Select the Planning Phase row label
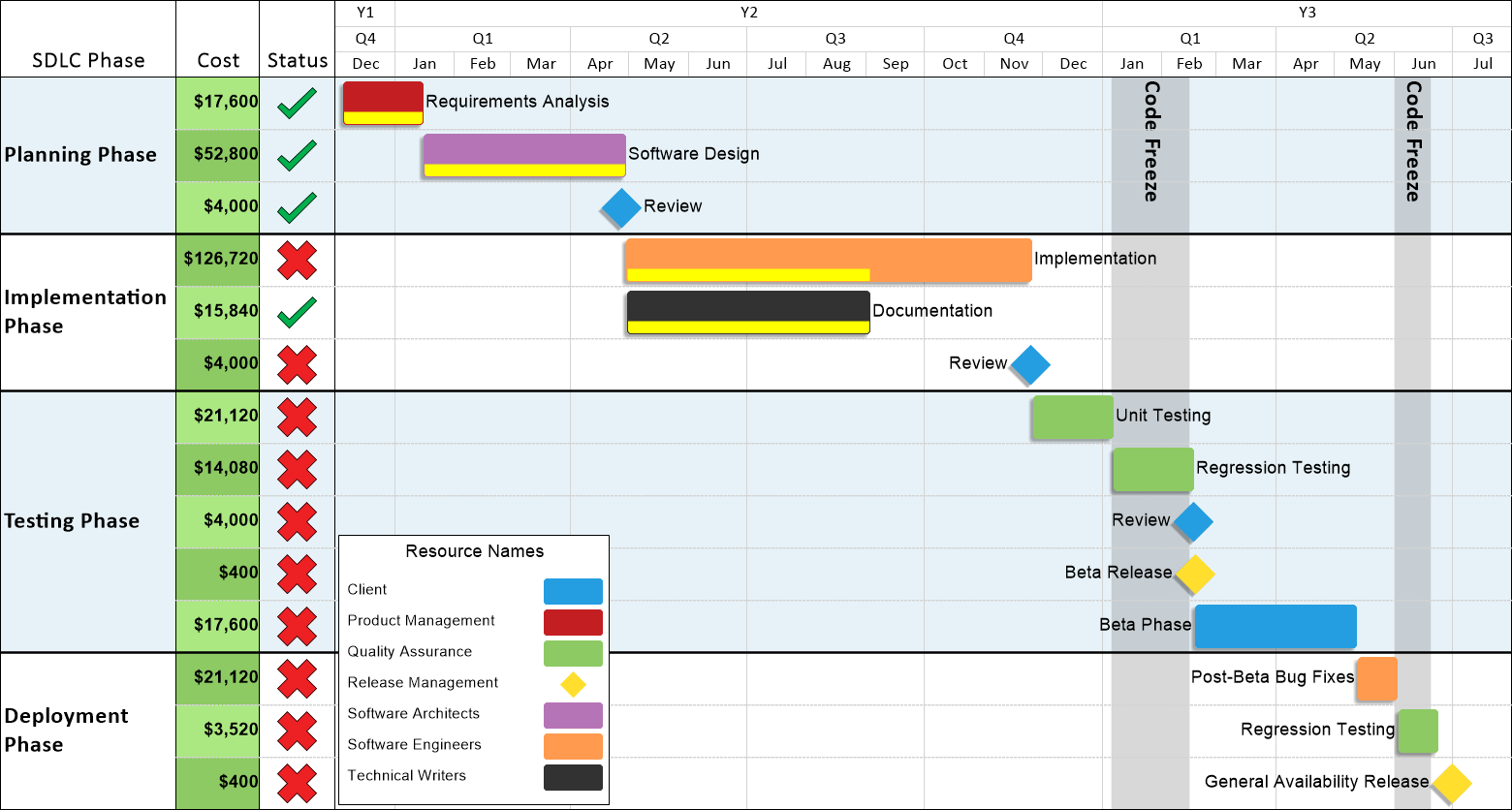This screenshot has height=810, width=1512. point(80,155)
